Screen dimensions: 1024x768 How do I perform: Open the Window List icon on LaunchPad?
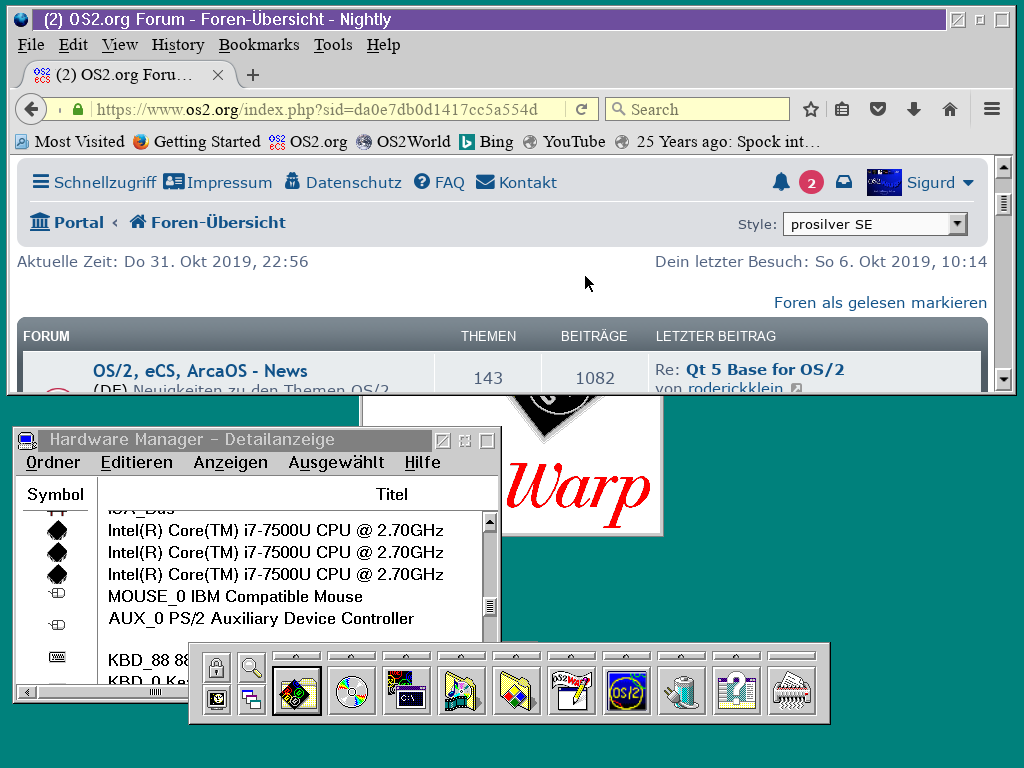tap(251, 700)
